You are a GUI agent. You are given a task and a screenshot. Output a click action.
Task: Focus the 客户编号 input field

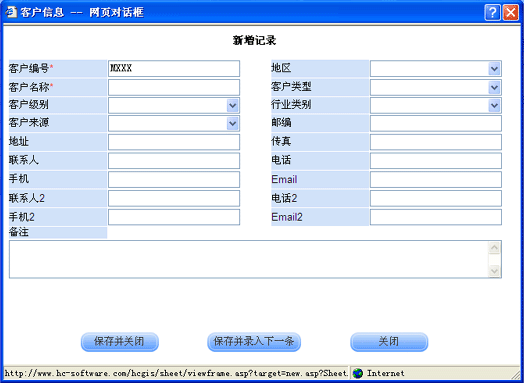[x=174, y=69]
